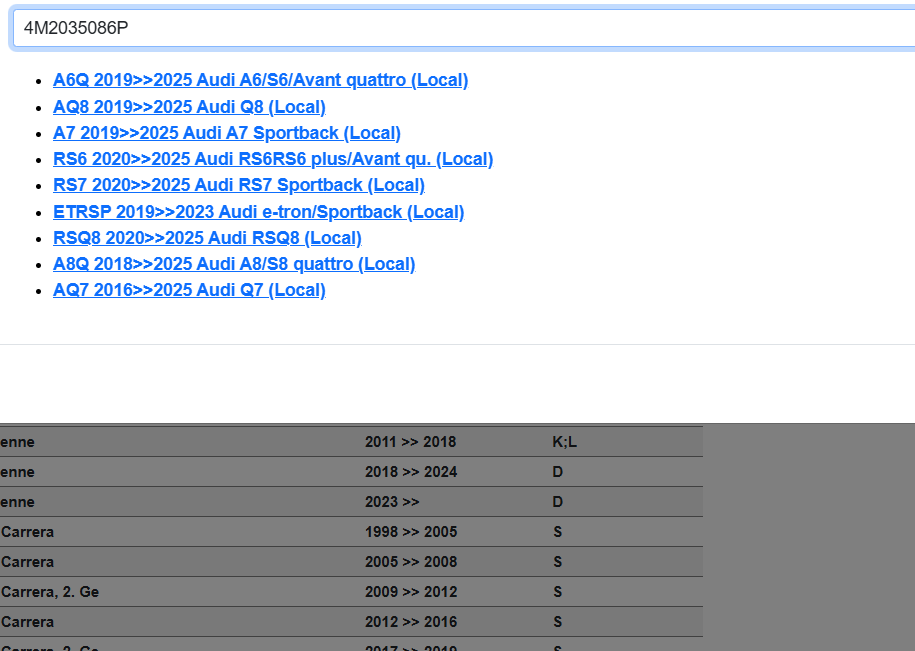This screenshot has width=915, height=651.
Task: Choose the AQ7 Audi Q7 link
Action: (x=189, y=290)
